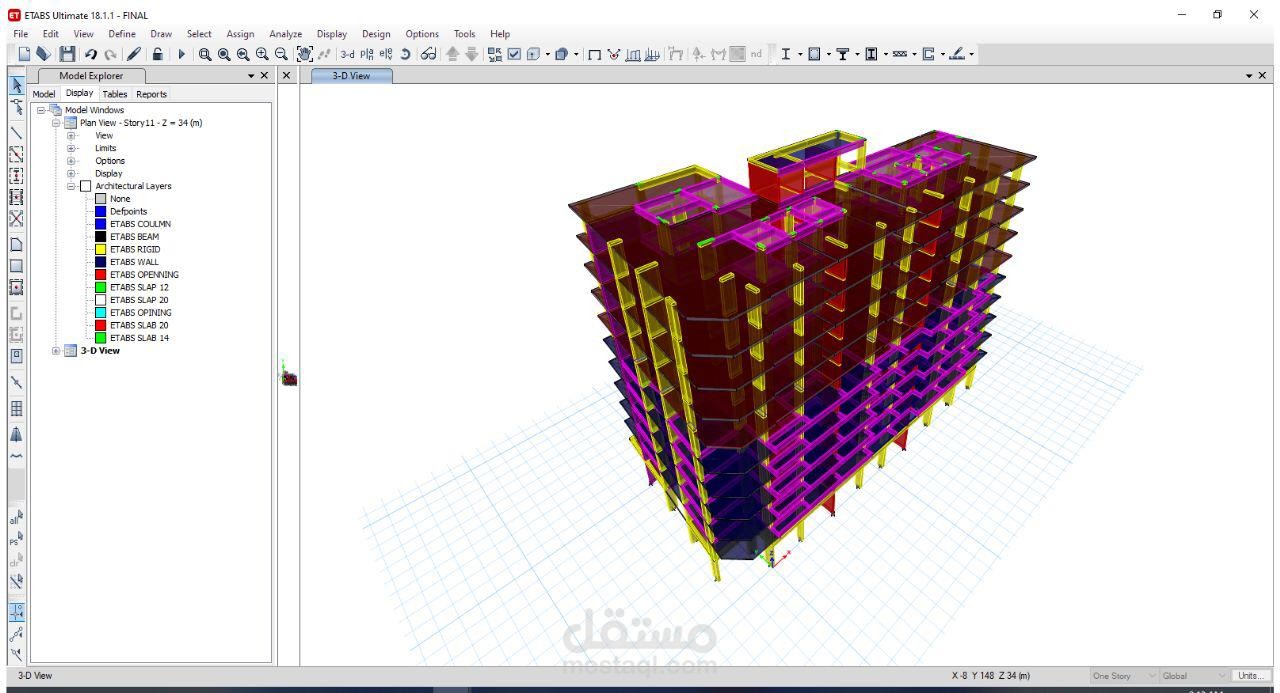Activate the Rubber Band Zoom tool
Screen dimensions: 1280x693
(204, 54)
